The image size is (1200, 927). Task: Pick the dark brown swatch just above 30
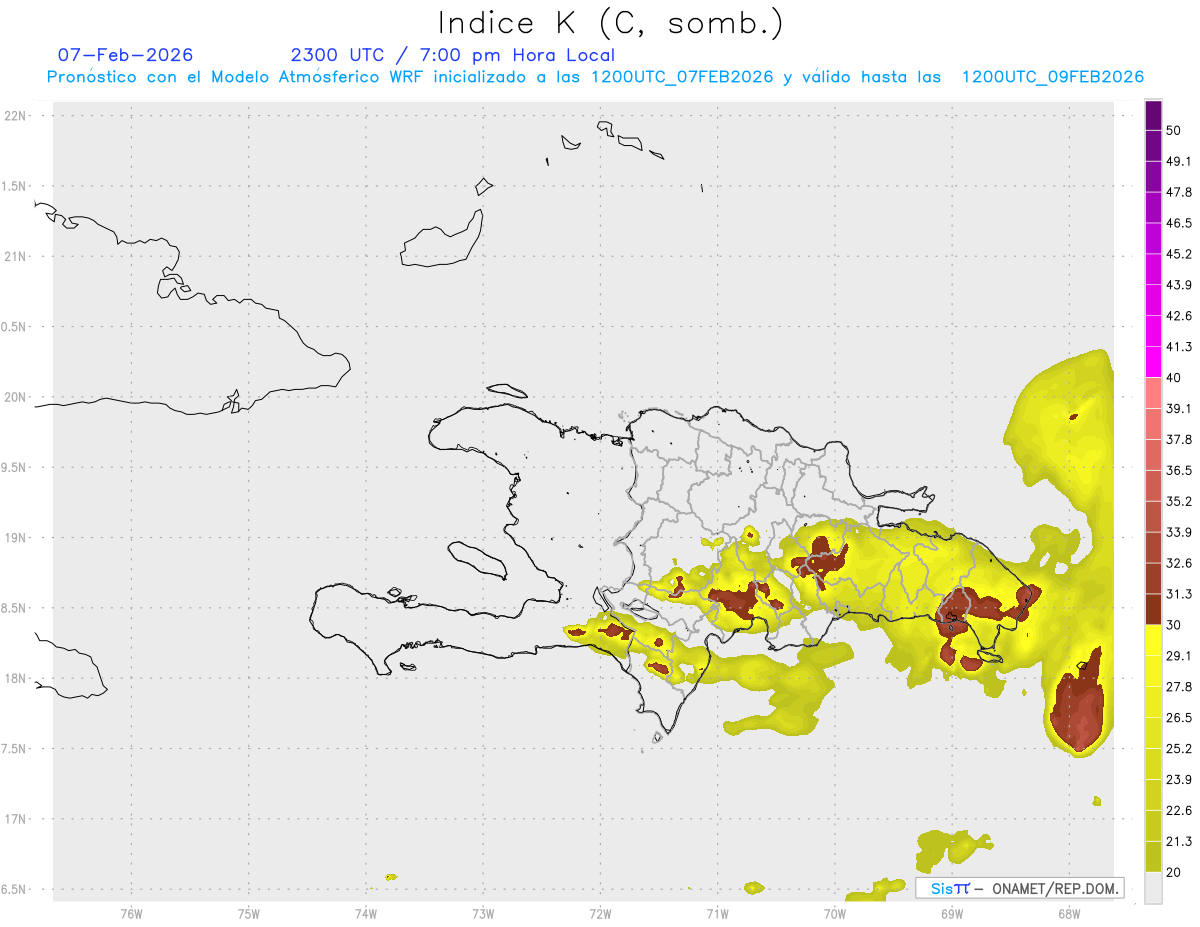click(x=1154, y=610)
